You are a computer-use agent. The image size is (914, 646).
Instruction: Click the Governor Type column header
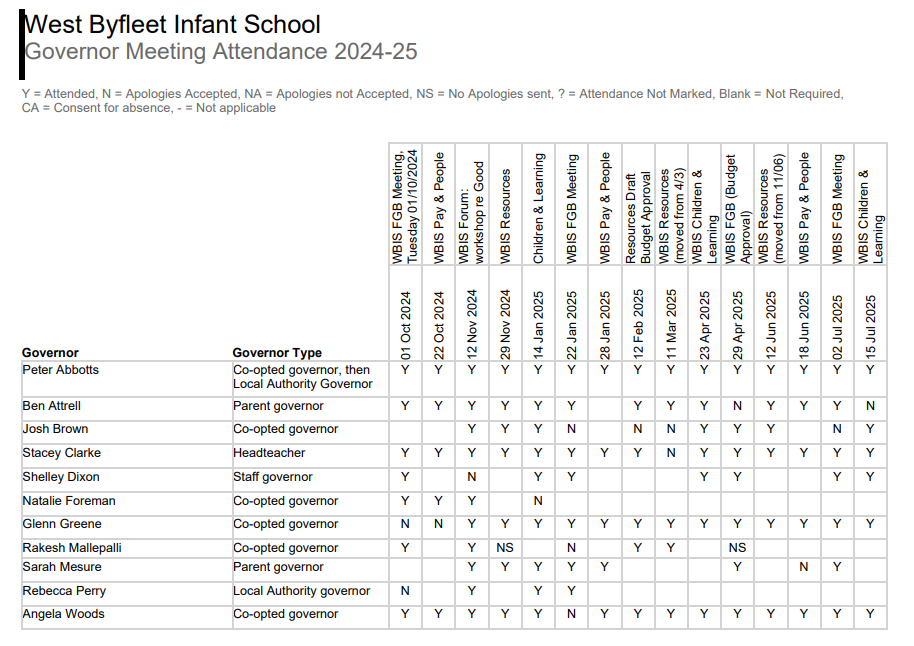(x=277, y=353)
